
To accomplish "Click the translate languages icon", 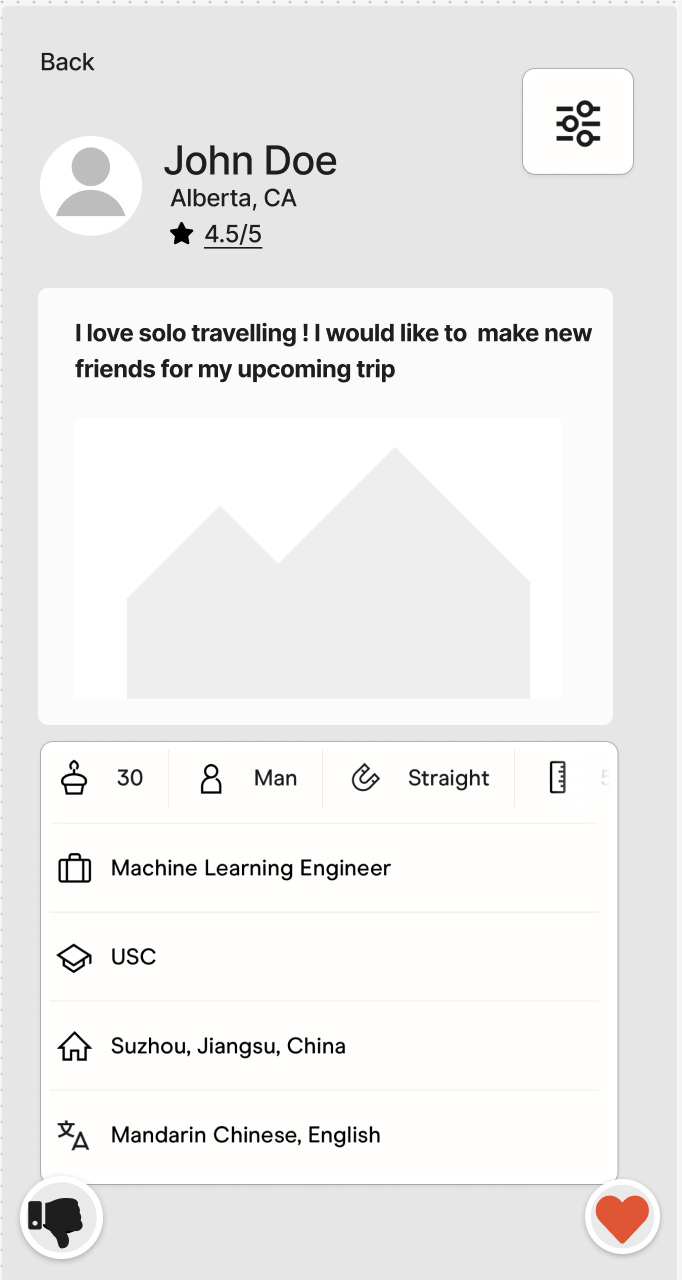I will [74, 1136].
